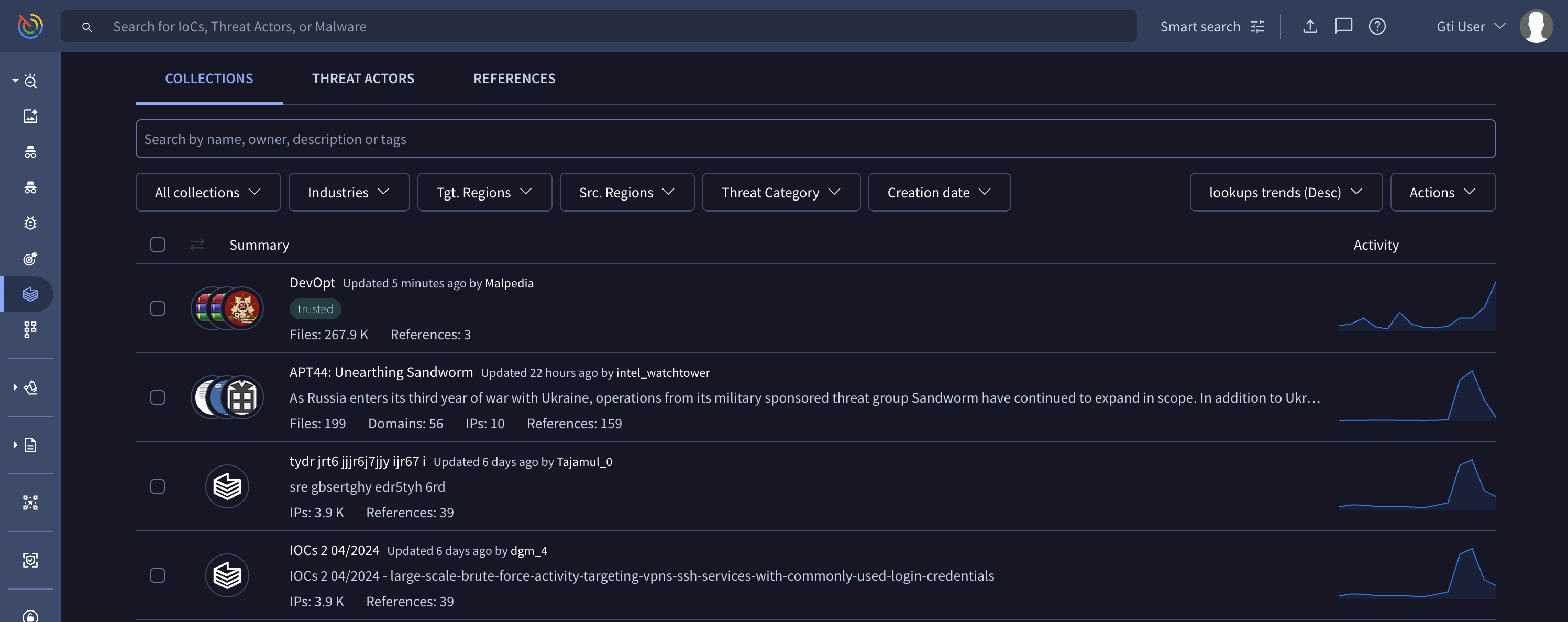
Task: Click the Tajamul_0 owner link
Action: click(584, 461)
